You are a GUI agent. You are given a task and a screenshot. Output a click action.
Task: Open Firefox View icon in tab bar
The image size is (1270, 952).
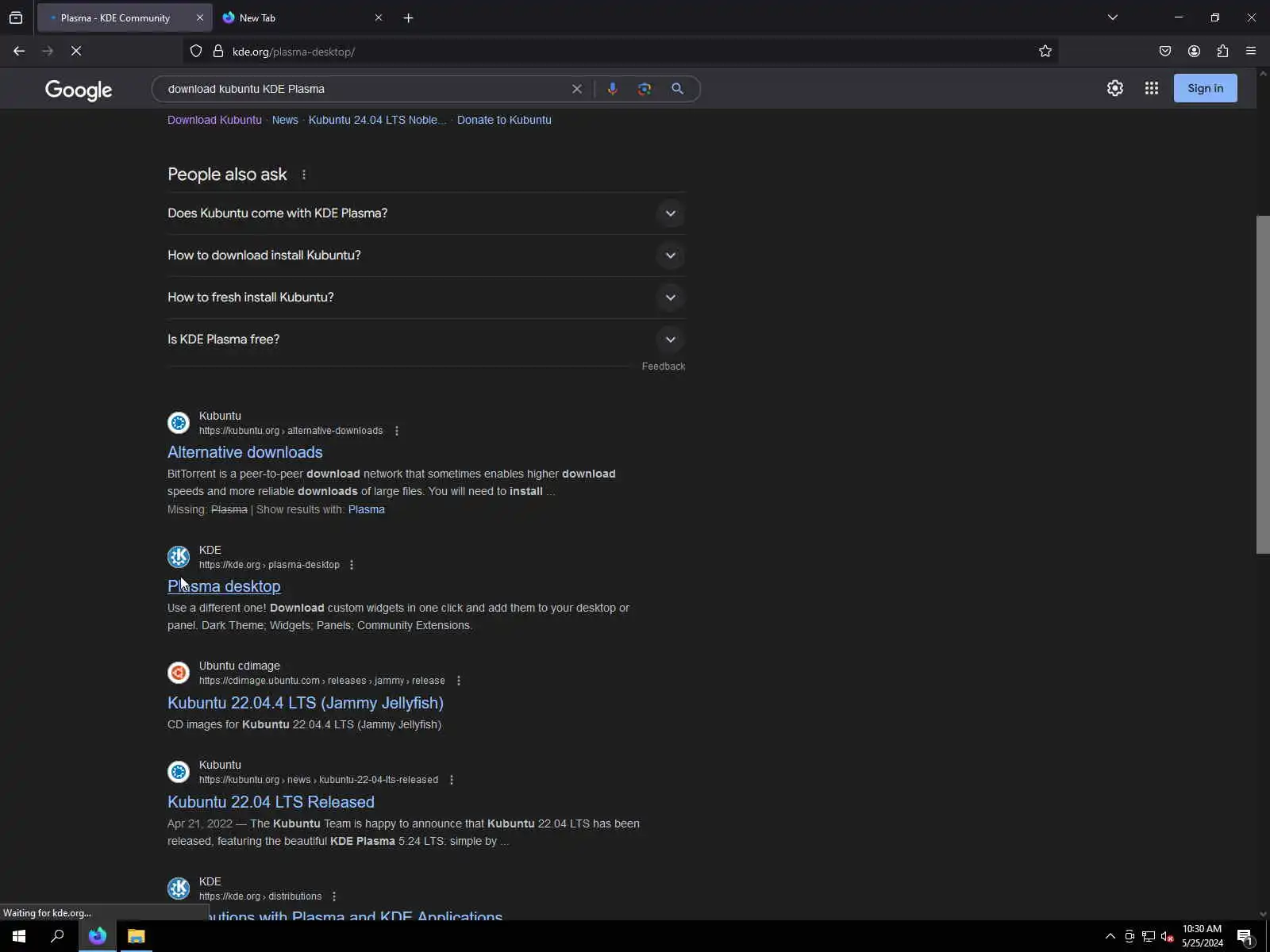pyautogui.click(x=16, y=17)
